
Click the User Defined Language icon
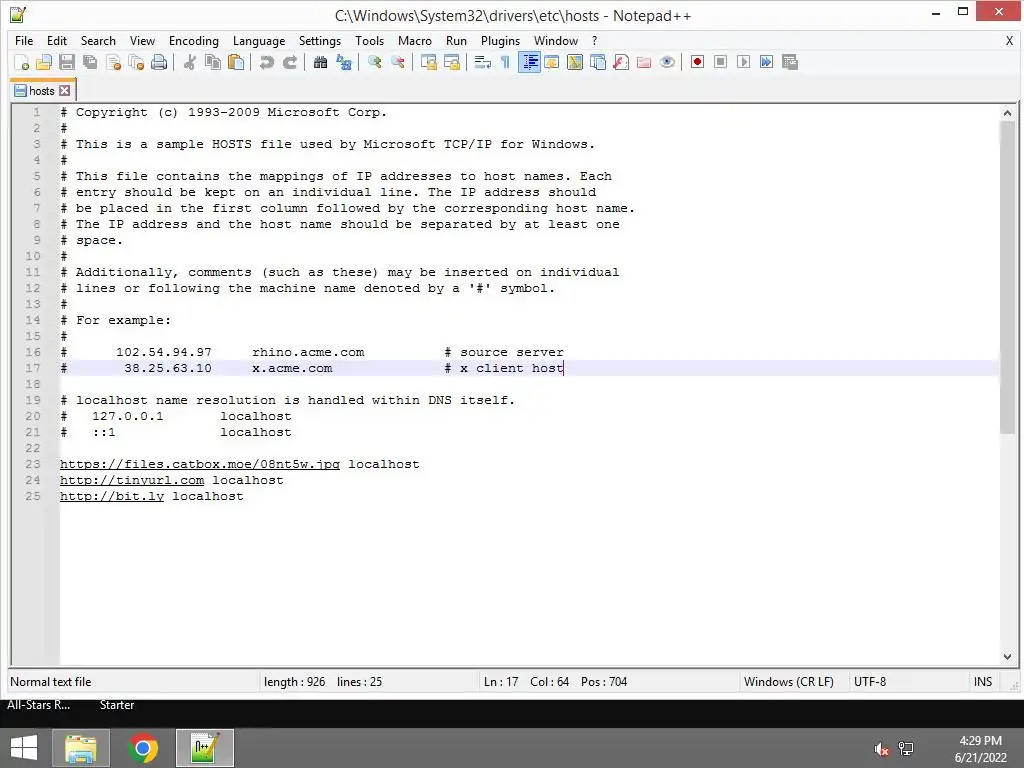tap(552, 62)
